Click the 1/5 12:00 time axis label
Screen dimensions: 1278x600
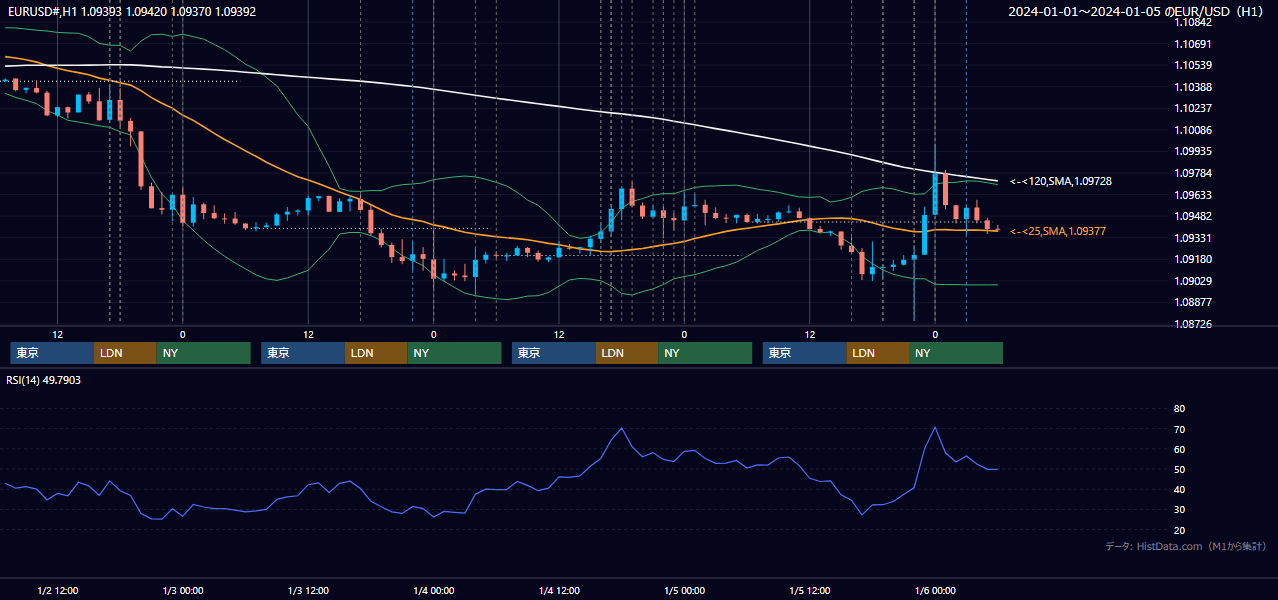[811, 591]
